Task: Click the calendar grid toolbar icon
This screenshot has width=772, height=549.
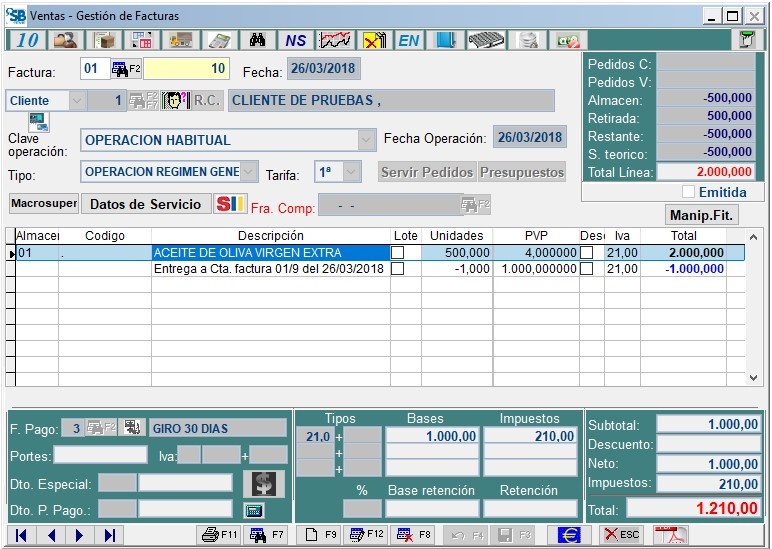Action: (142, 40)
